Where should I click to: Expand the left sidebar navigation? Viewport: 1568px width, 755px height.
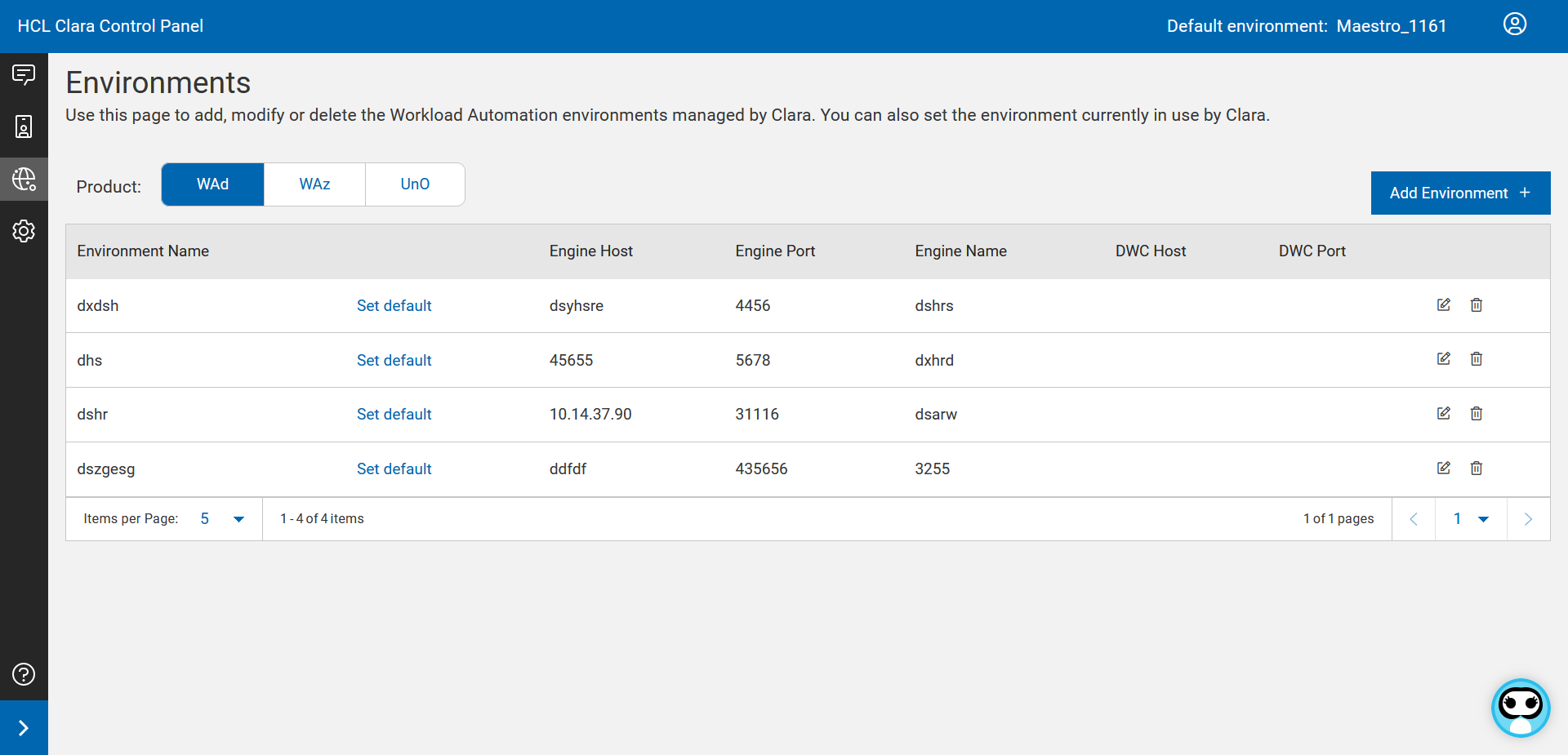(x=24, y=728)
